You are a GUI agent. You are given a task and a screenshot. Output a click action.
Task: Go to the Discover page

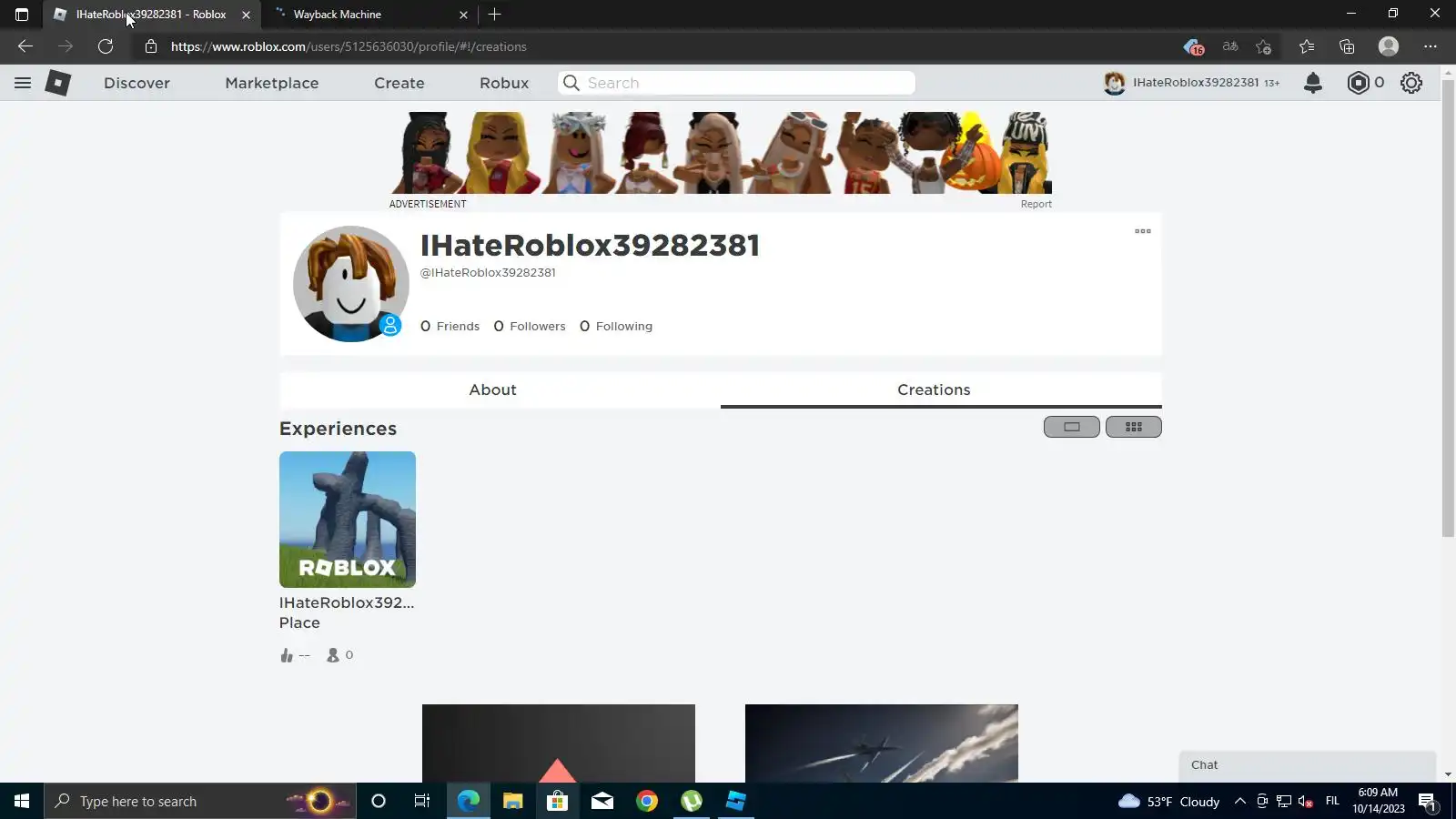click(136, 83)
